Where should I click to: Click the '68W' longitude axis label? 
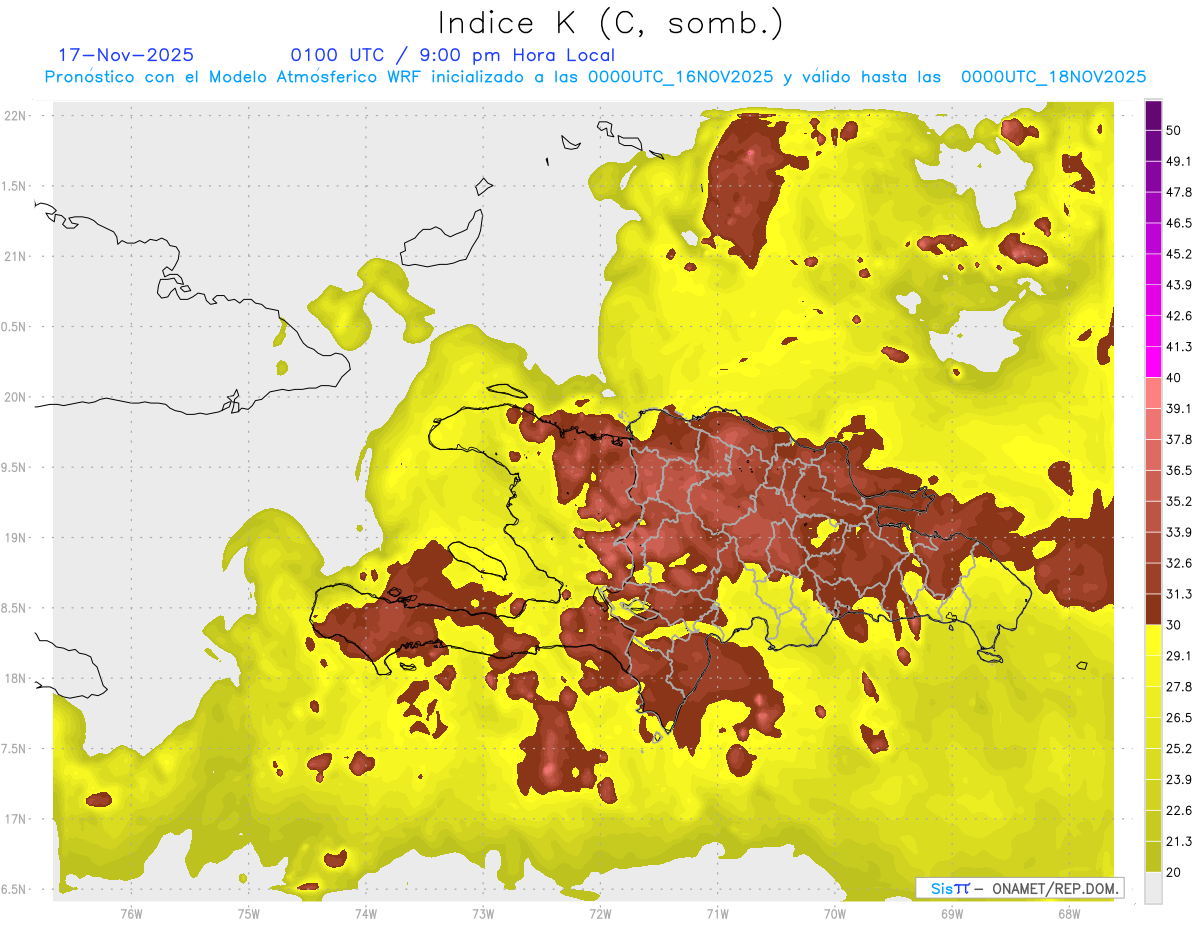1068,914
